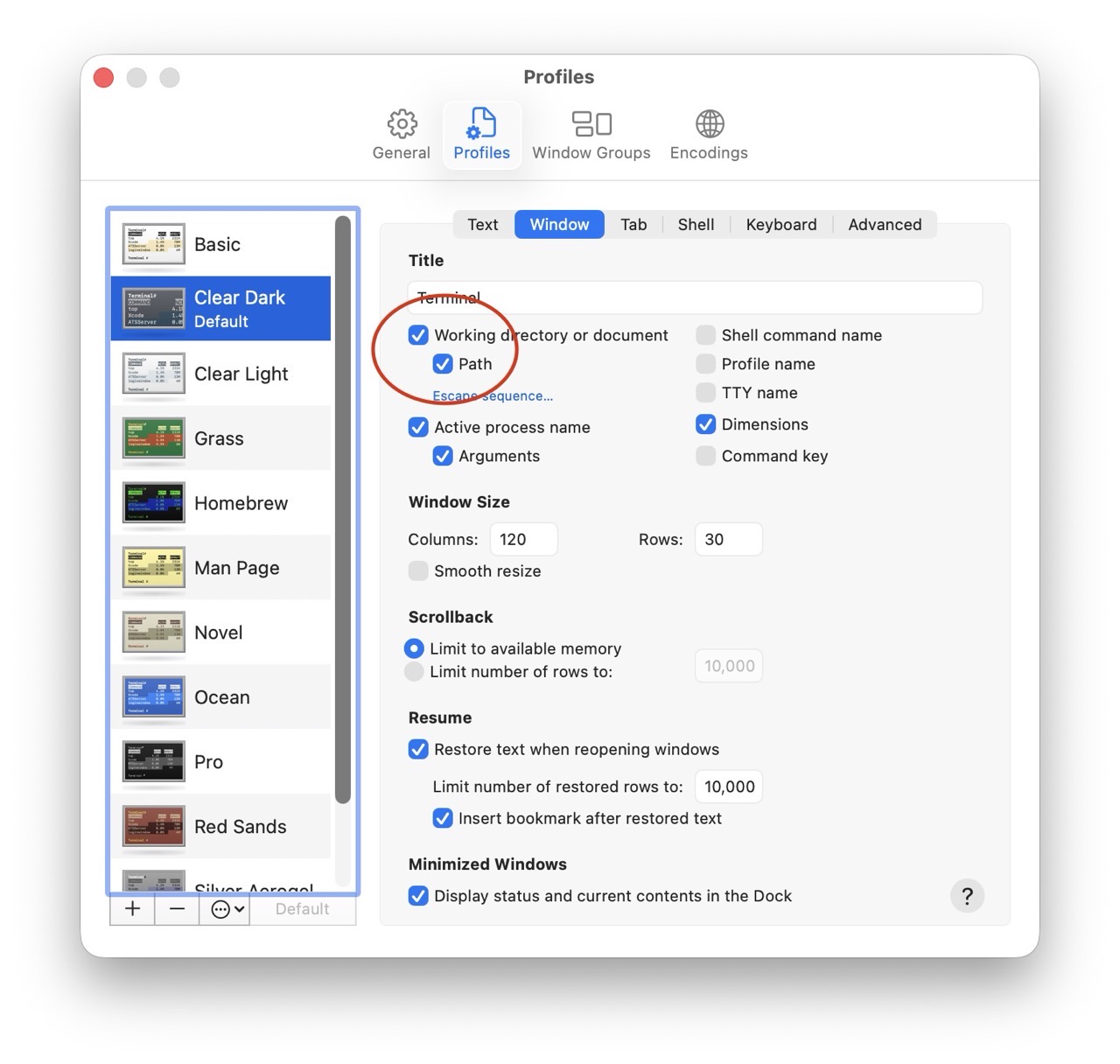Image resolution: width=1120 pixels, height=1064 pixels.
Task: Pick the Homebrew profile thumbnail
Action: click(154, 503)
